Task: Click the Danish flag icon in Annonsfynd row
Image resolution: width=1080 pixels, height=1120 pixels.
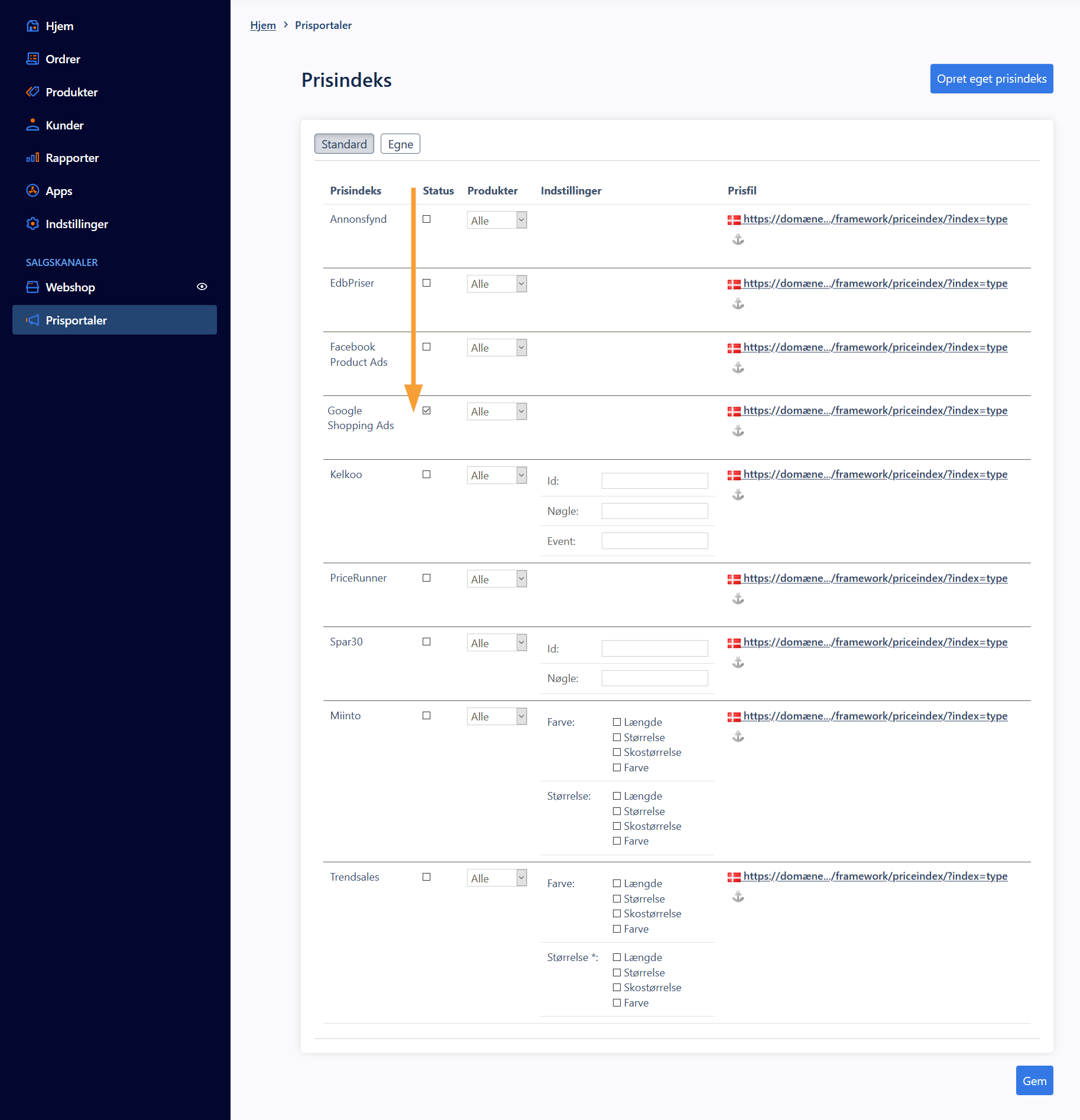Action: click(x=734, y=220)
